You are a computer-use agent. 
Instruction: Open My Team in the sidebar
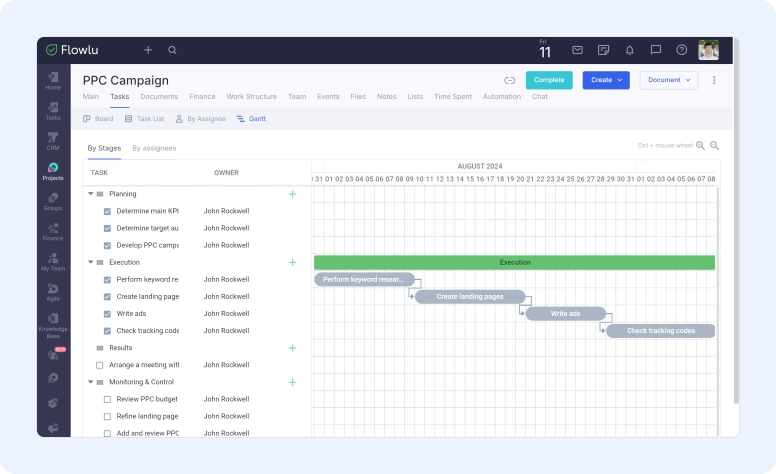click(x=53, y=262)
